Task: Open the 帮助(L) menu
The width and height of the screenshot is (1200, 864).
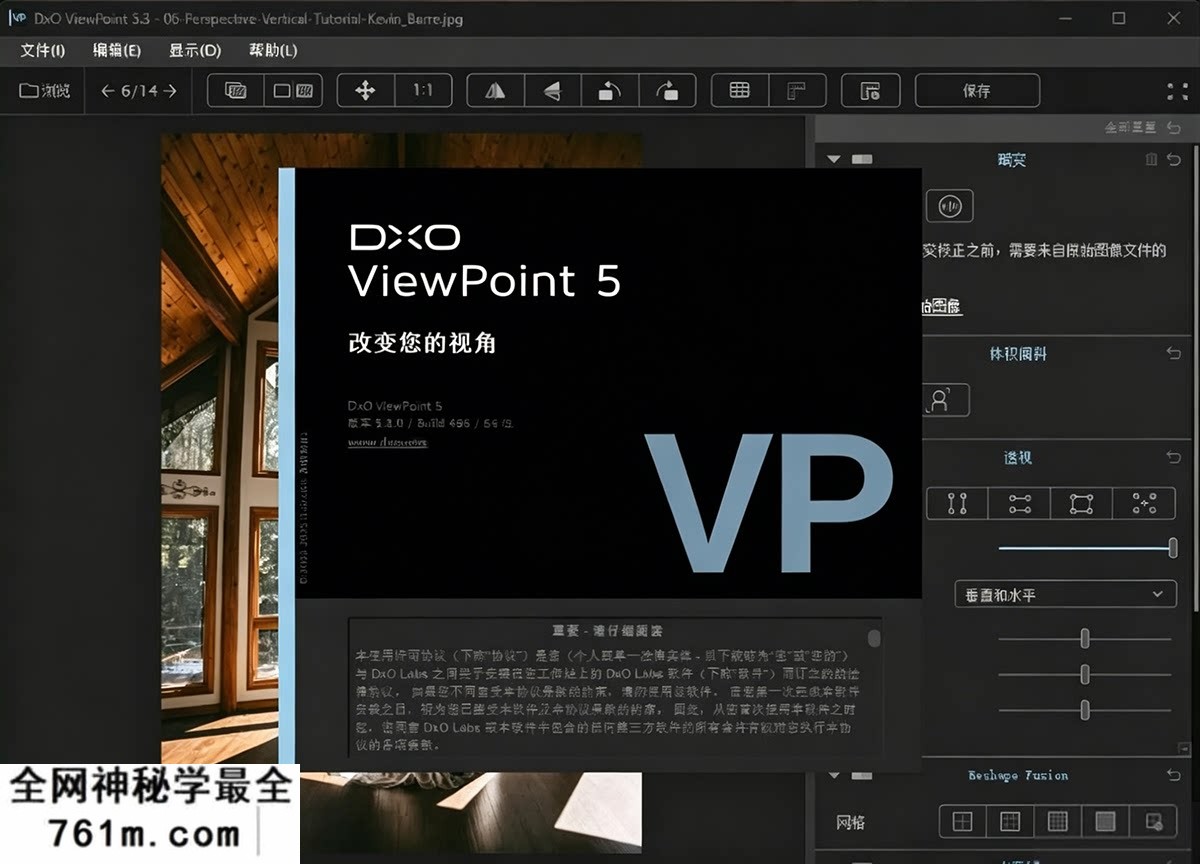Action: coord(273,50)
